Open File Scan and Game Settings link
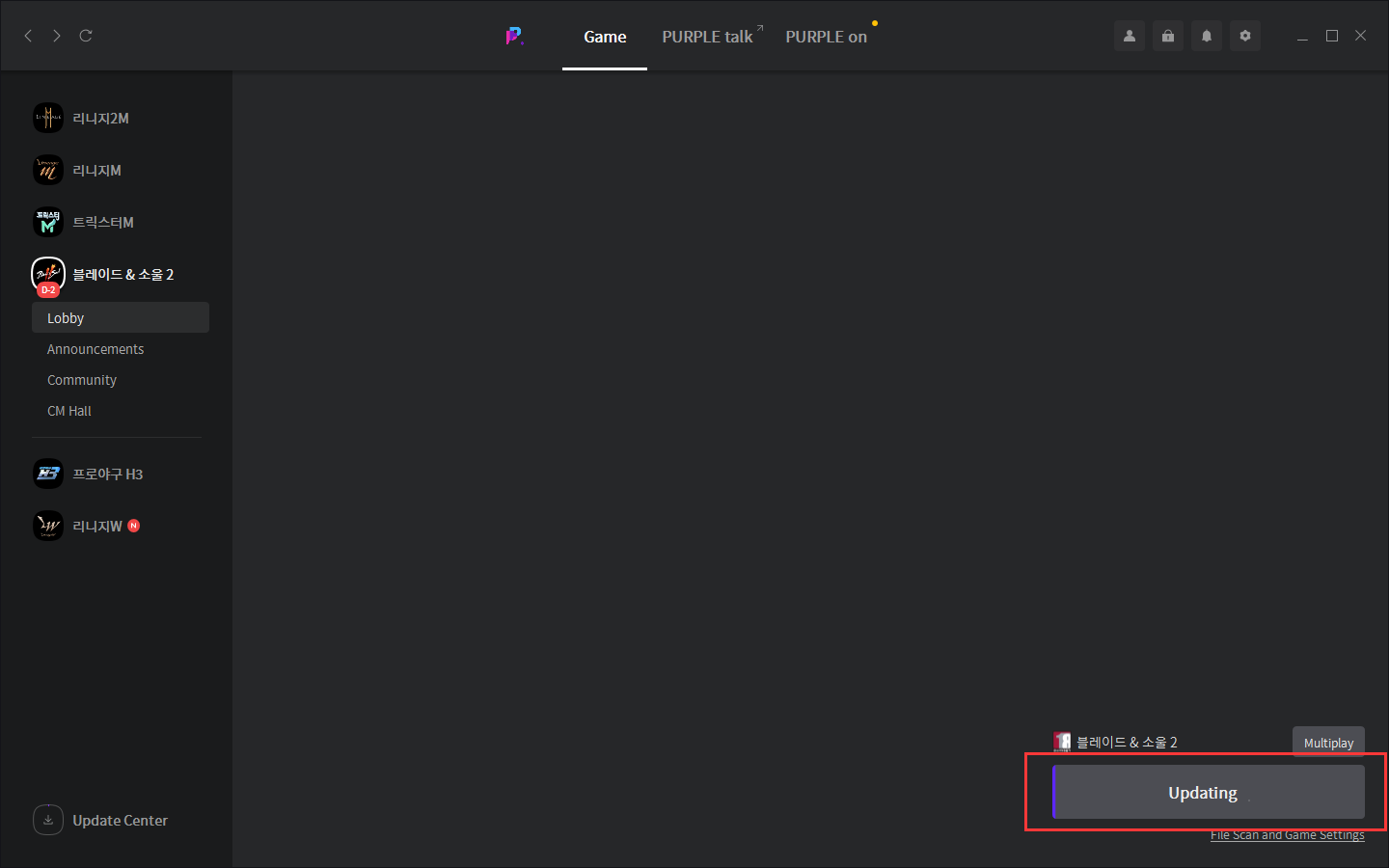Viewport: 1389px width, 868px height. click(1288, 835)
